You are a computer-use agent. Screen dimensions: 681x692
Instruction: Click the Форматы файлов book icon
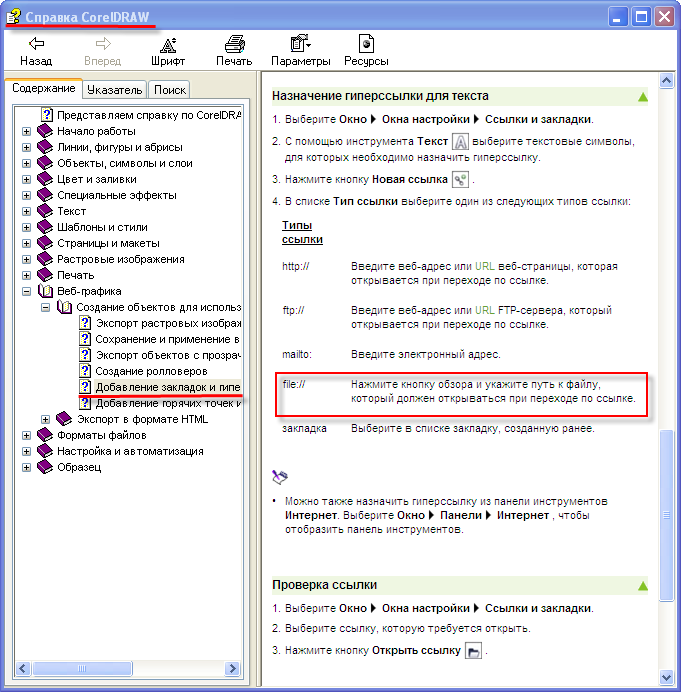point(45,435)
